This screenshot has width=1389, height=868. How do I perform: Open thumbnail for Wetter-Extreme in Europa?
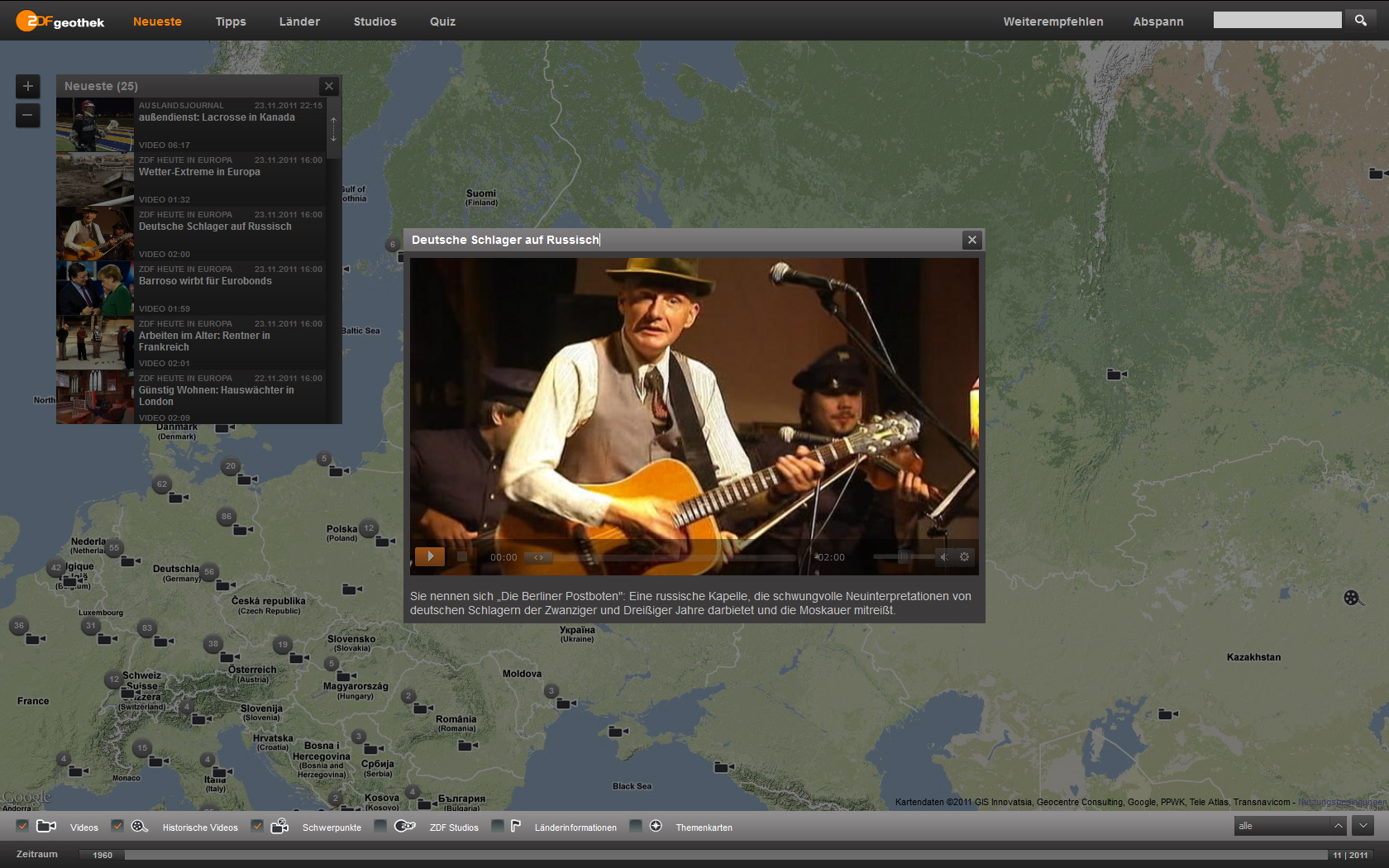click(95, 179)
